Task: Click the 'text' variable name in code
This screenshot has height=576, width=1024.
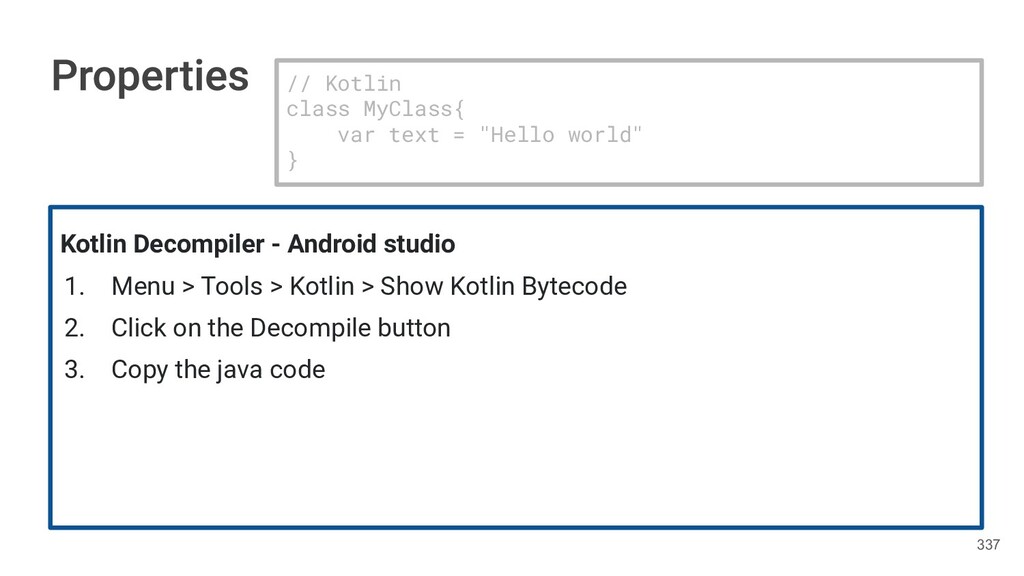Action: (413, 134)
